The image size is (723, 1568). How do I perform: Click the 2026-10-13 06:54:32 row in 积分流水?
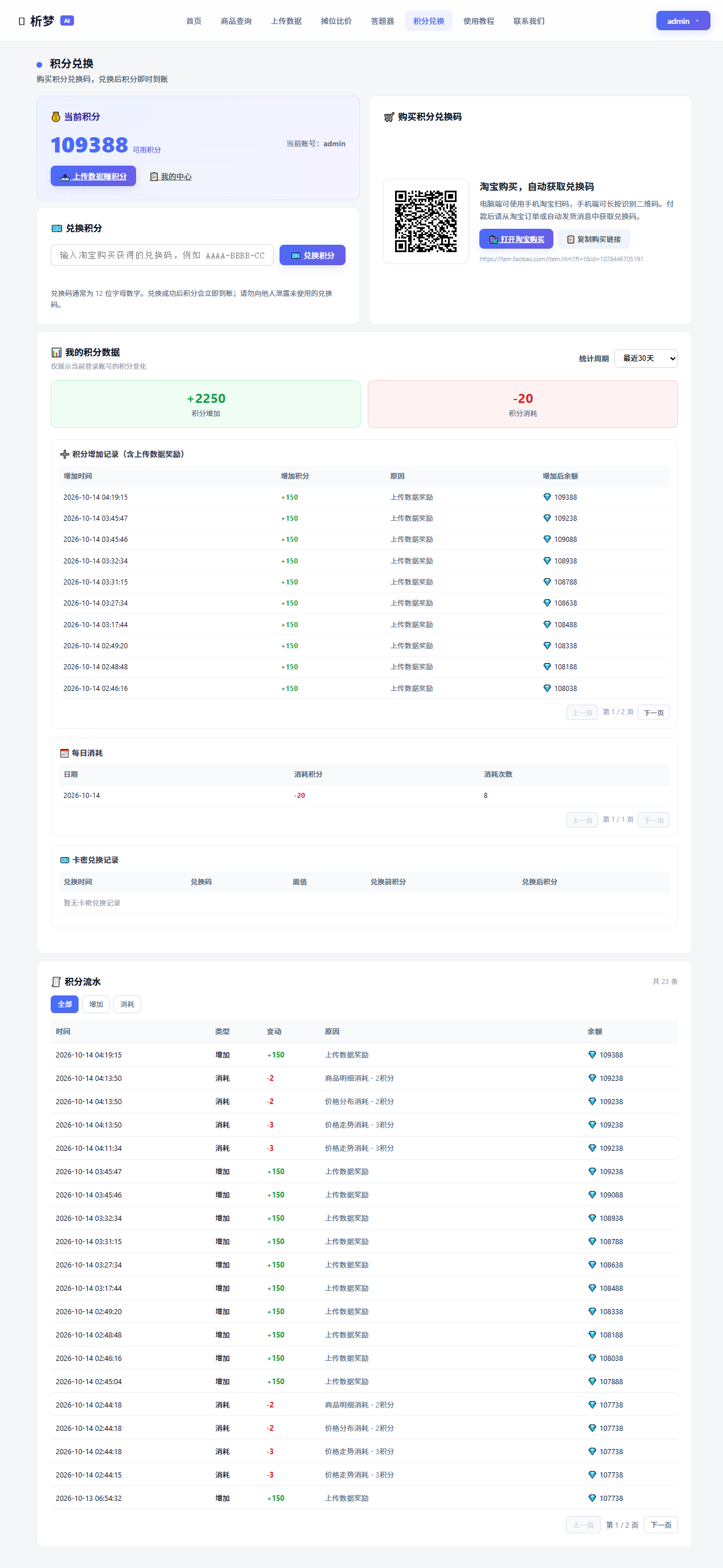tap(364, 1498)
